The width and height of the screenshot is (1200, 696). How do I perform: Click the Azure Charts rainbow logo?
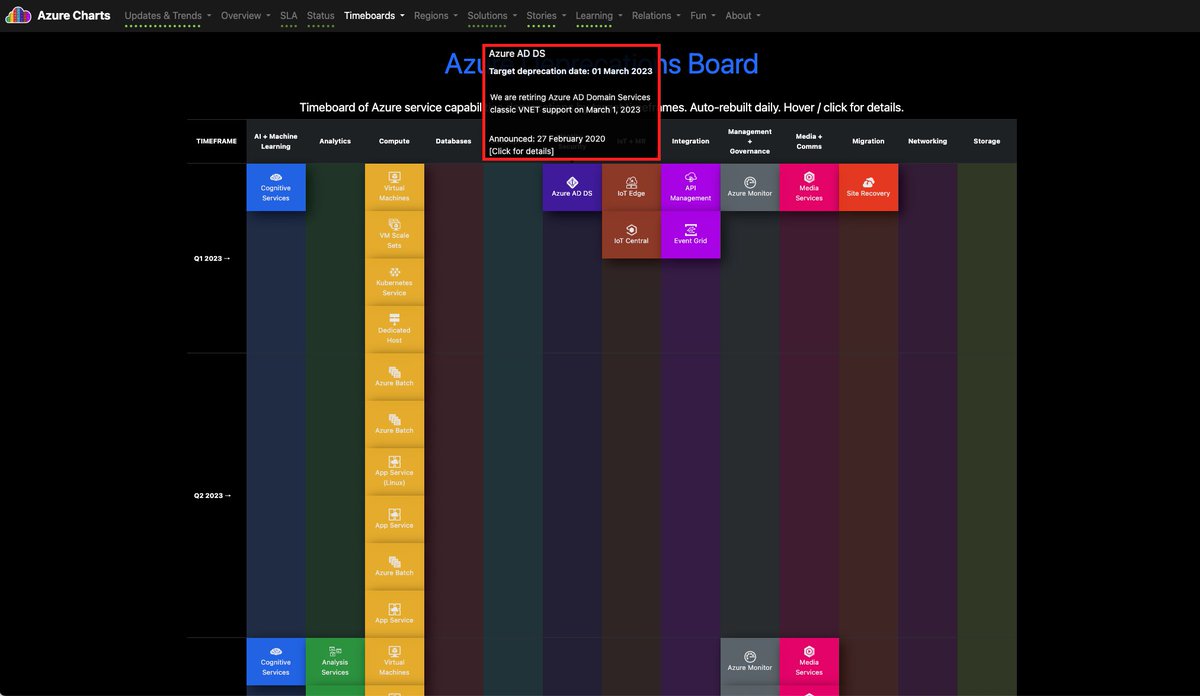click(16, 15)
